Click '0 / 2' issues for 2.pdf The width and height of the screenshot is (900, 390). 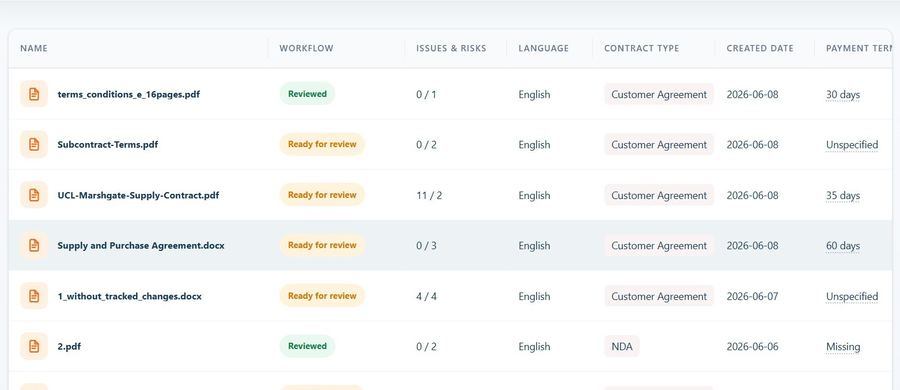click(x=426, y=346)
